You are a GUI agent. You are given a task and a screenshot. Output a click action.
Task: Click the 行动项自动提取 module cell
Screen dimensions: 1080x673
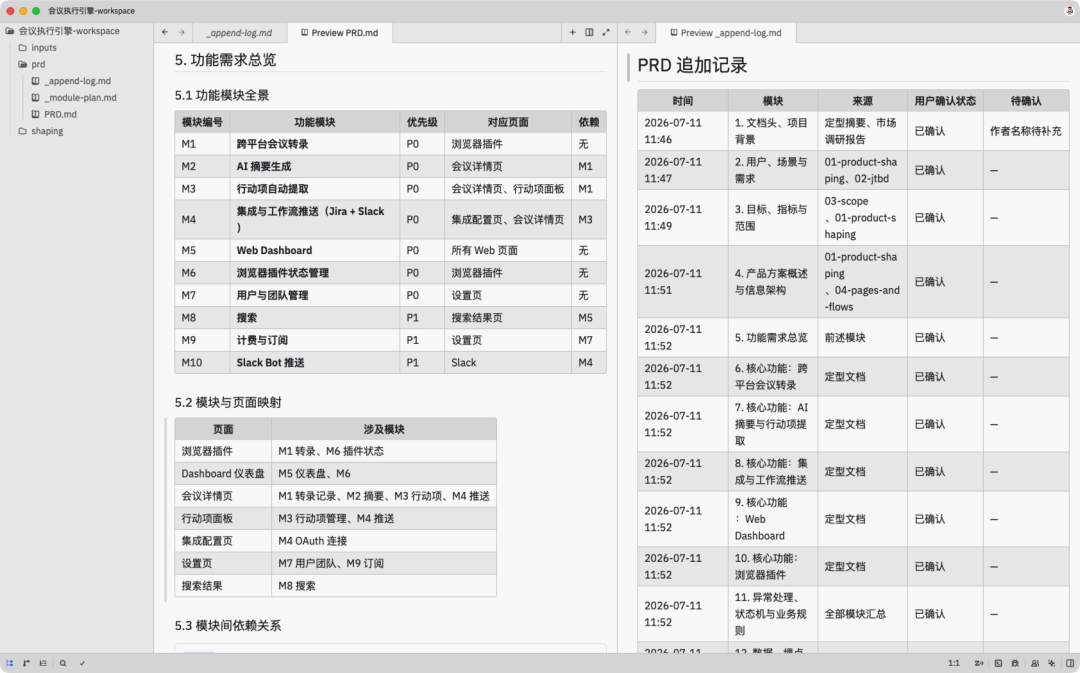315,189
